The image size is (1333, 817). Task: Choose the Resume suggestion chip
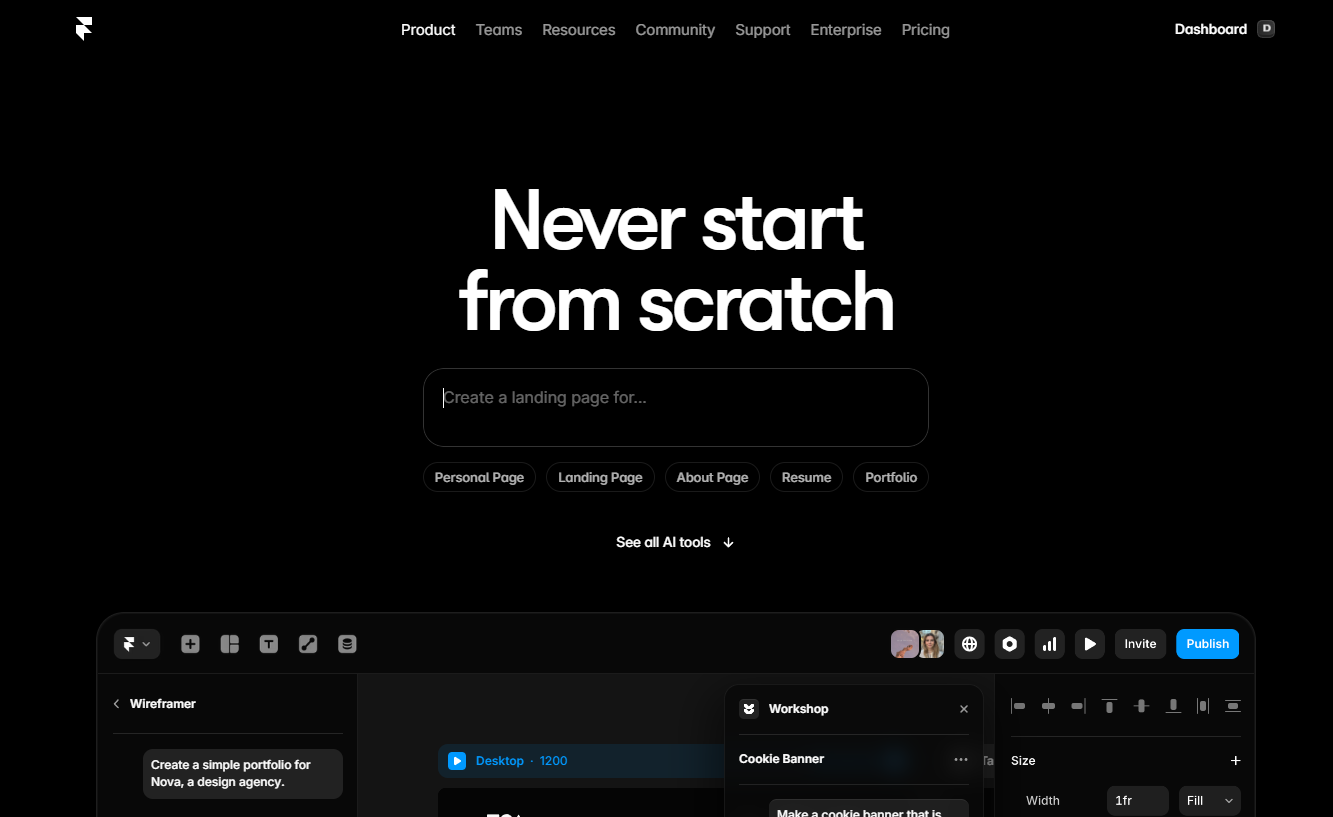pos(806,477)
